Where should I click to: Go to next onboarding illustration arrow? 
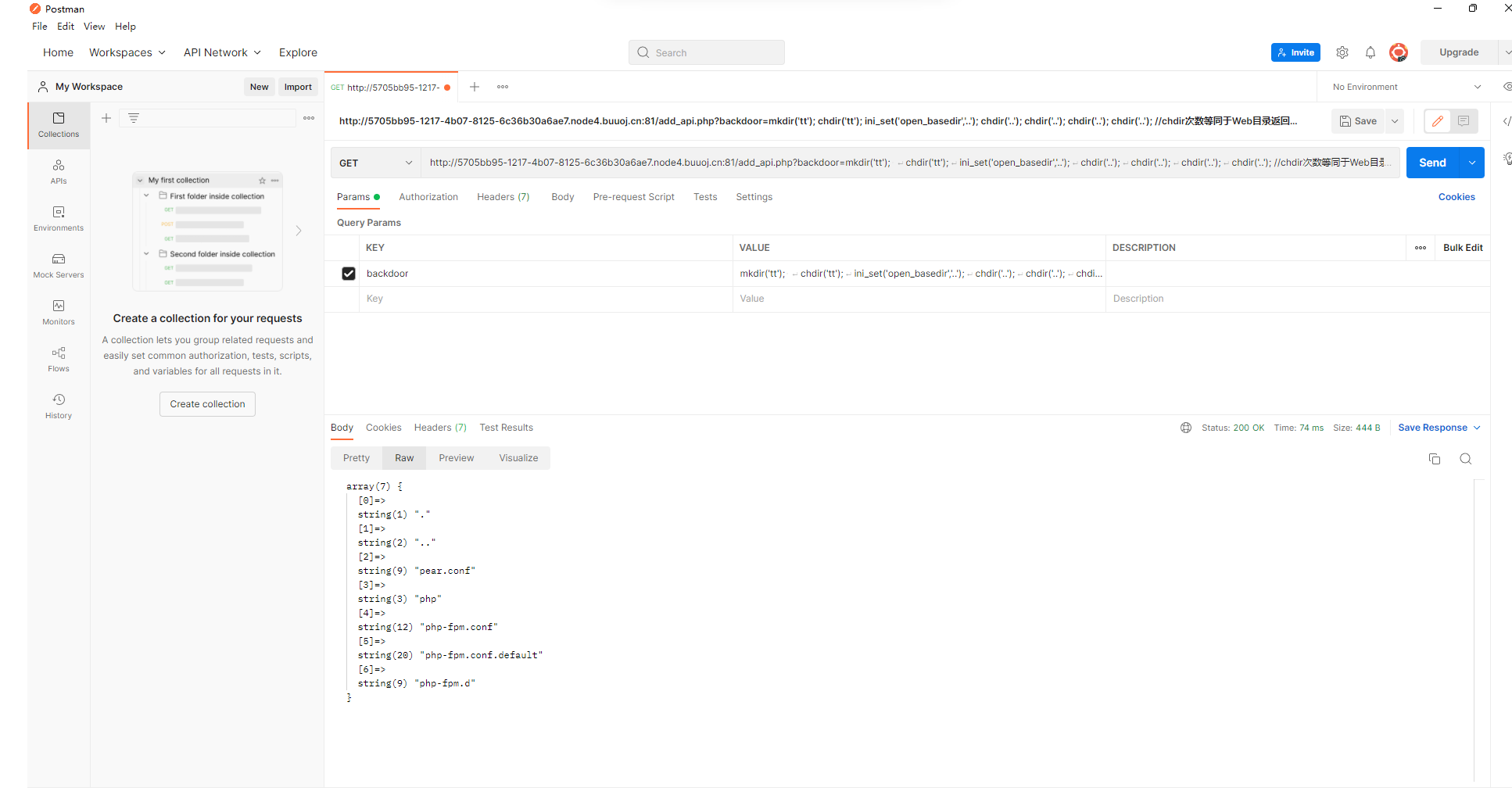(299, 231)
